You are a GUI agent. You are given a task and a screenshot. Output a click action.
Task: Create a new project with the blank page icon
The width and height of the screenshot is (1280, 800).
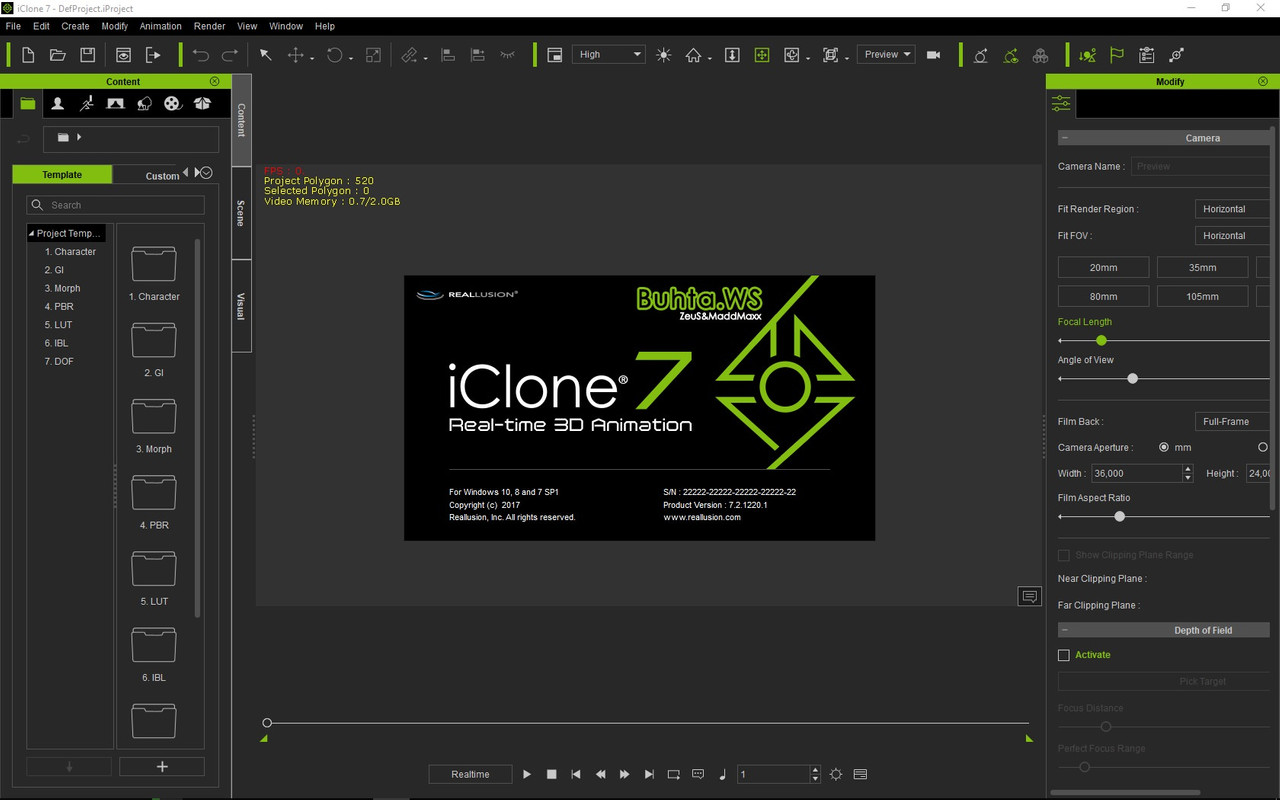click(28, 55)
